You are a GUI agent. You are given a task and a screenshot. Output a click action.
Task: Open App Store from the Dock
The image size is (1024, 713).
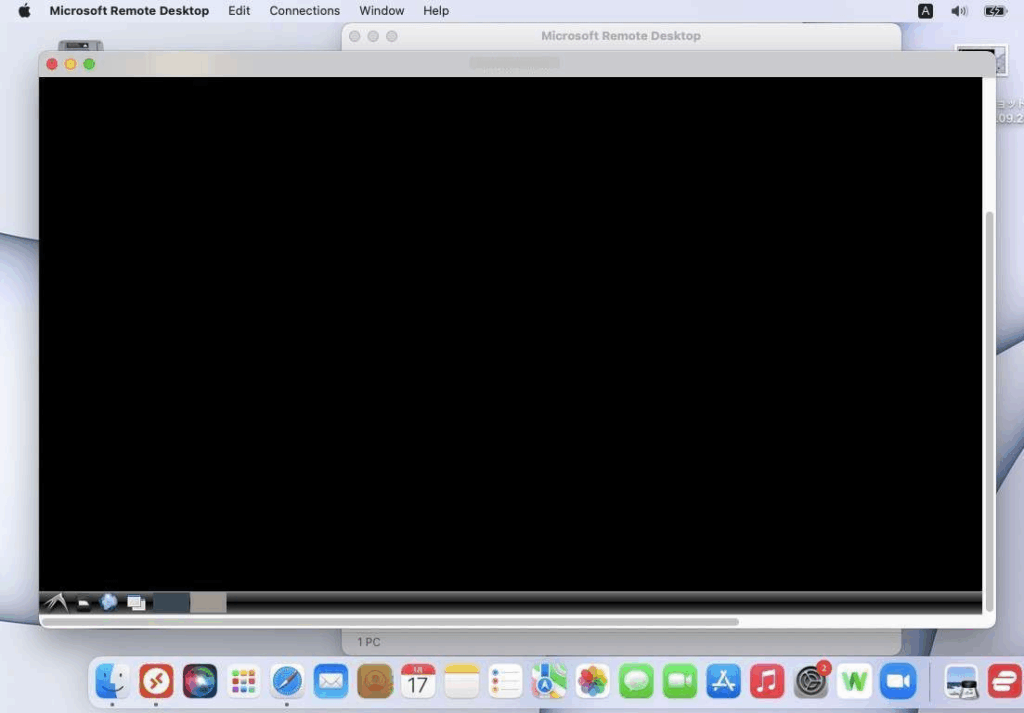(x=724, y=681)
